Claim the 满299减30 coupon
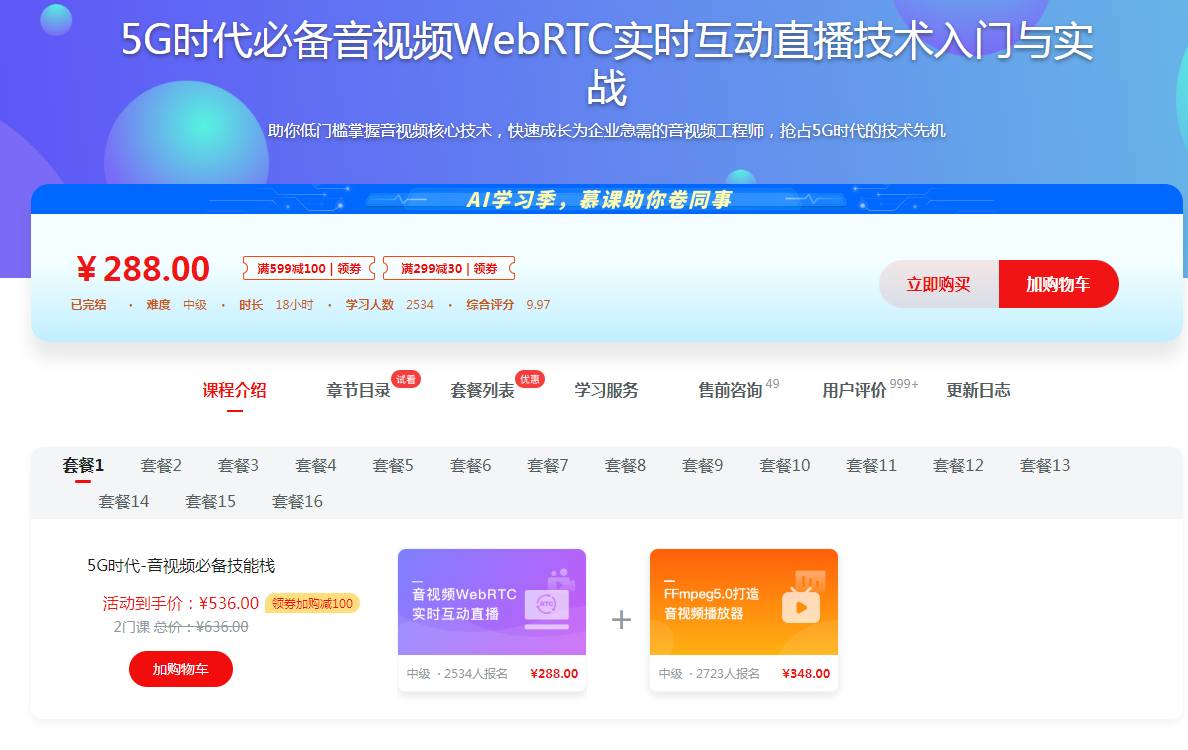 tap(449, 268)
